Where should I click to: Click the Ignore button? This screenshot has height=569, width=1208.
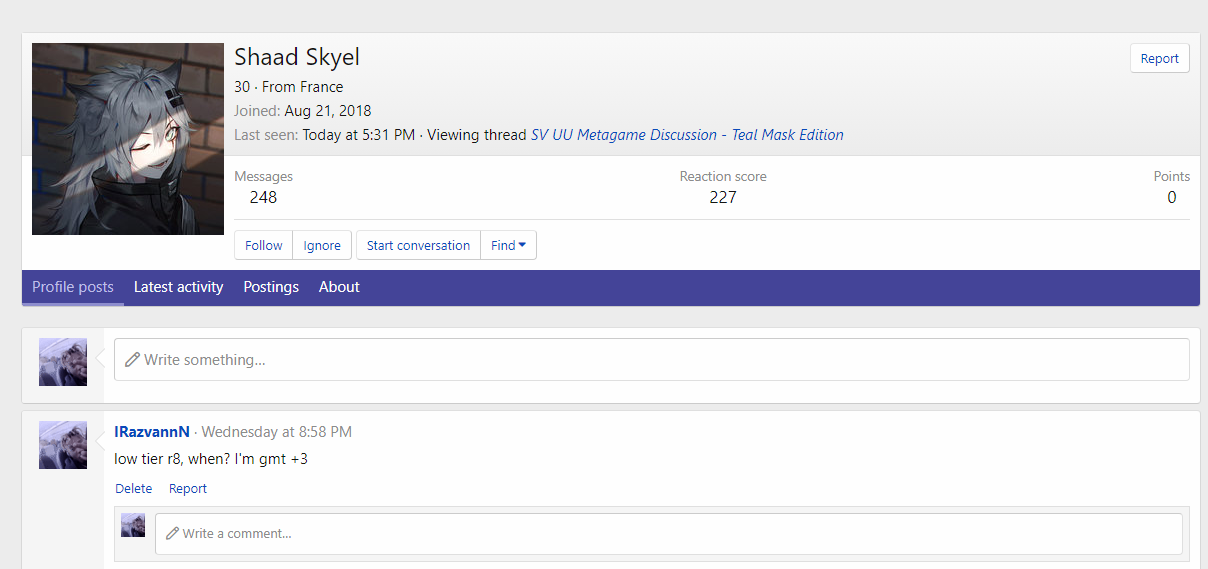point(322,246)
